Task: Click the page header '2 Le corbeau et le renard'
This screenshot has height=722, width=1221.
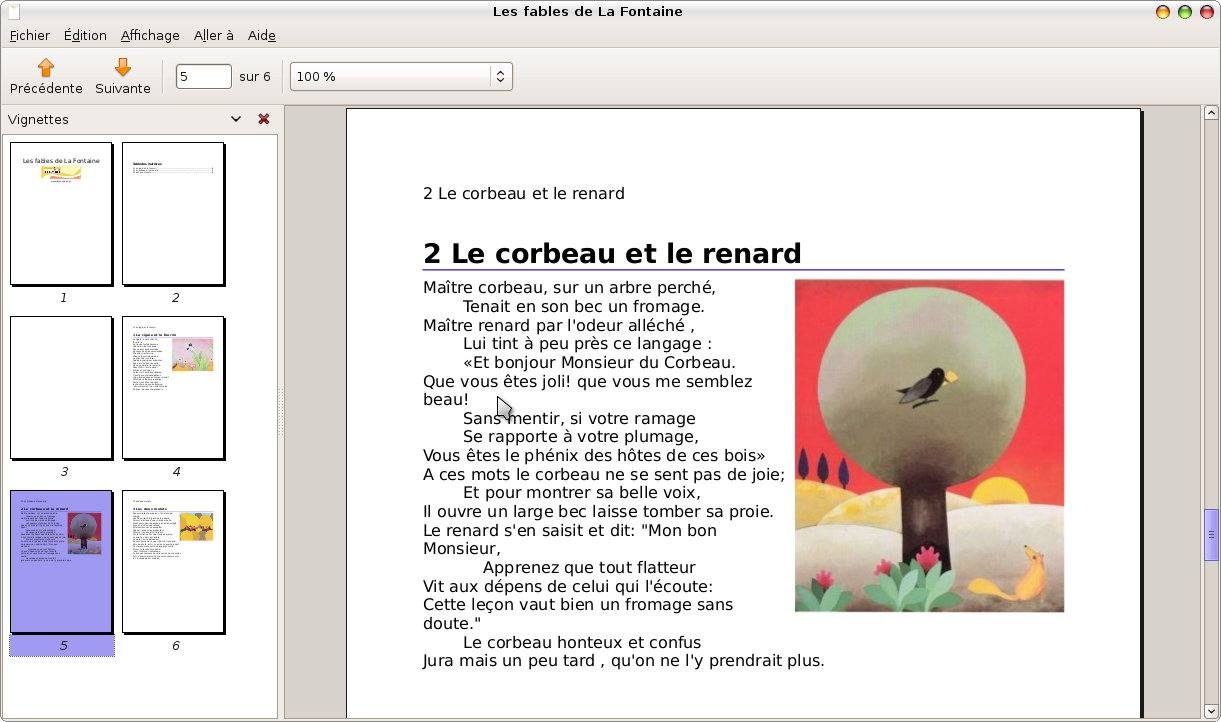Action: click(x=524, y=193)
